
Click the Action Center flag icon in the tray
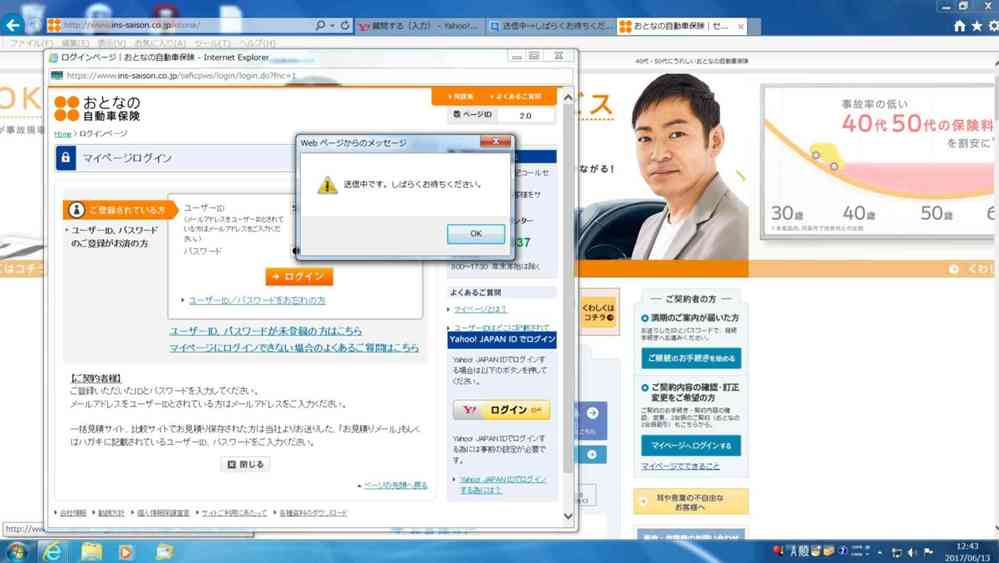coord(928,552)
